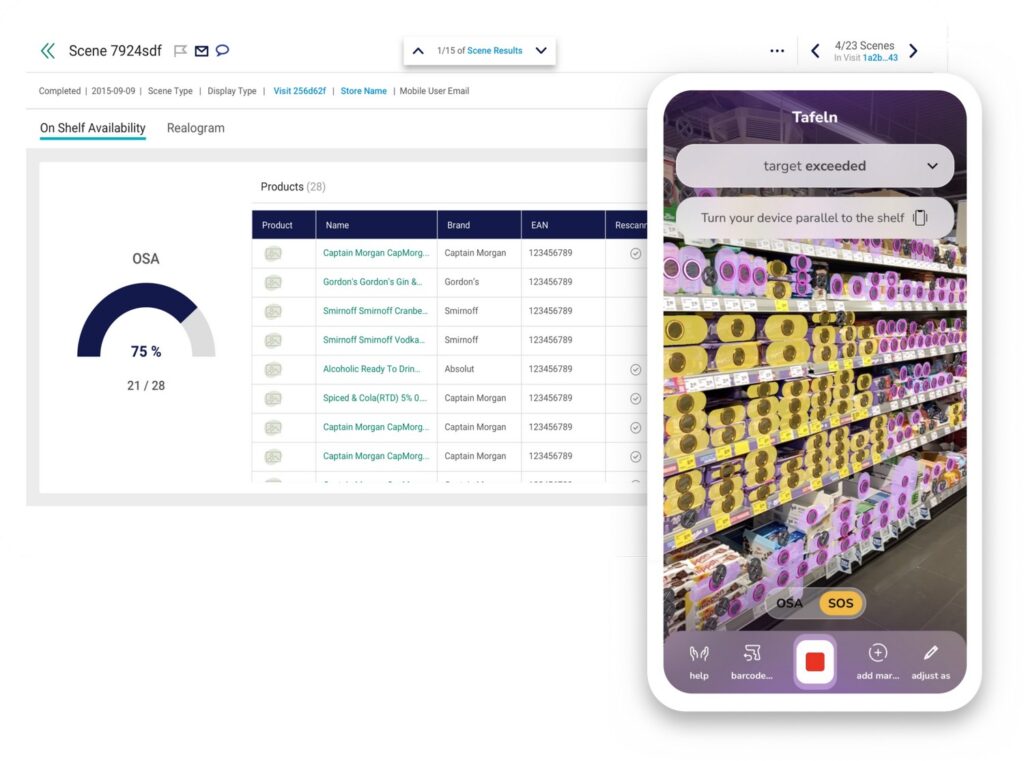Open the flag icon next to Scene 7924sdf
1024x761 pixels.
[x=181, y=50]
